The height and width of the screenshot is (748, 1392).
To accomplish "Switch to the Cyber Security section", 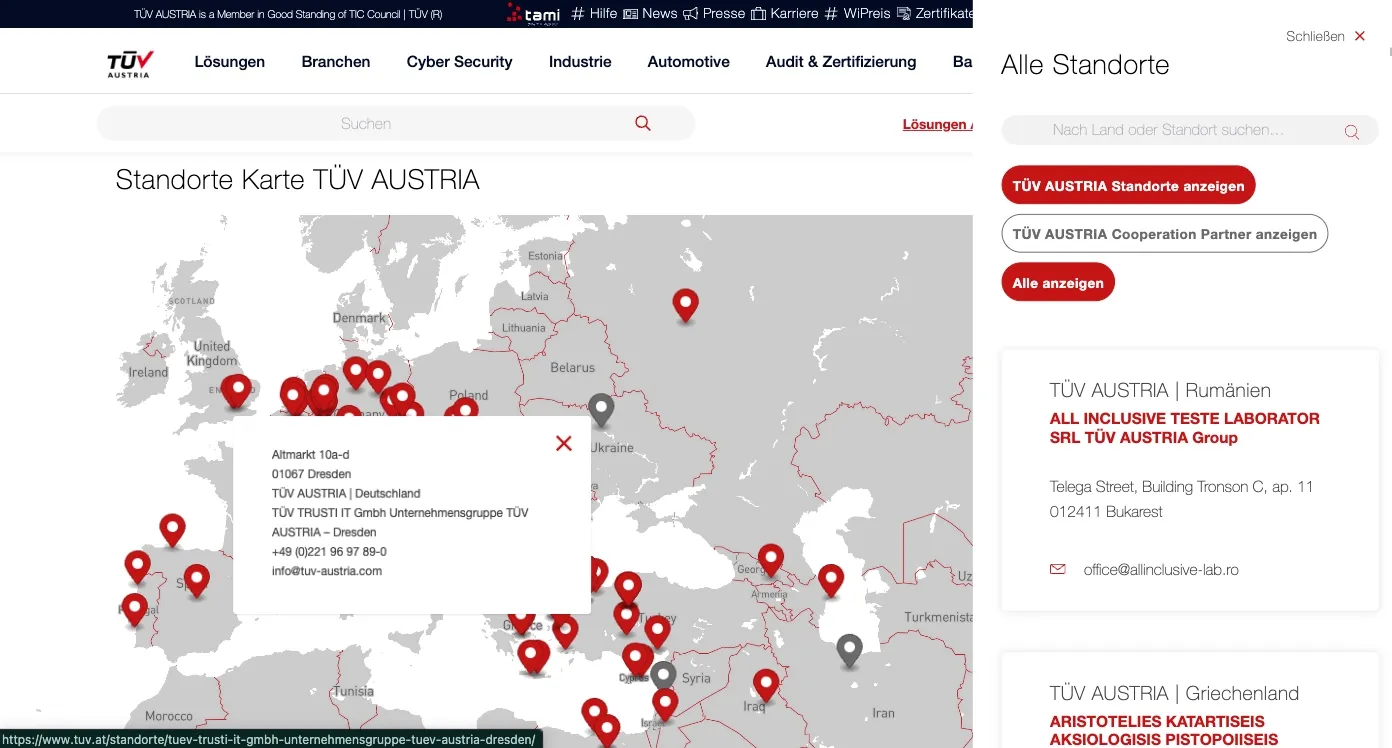I will [x=459, y=62].
